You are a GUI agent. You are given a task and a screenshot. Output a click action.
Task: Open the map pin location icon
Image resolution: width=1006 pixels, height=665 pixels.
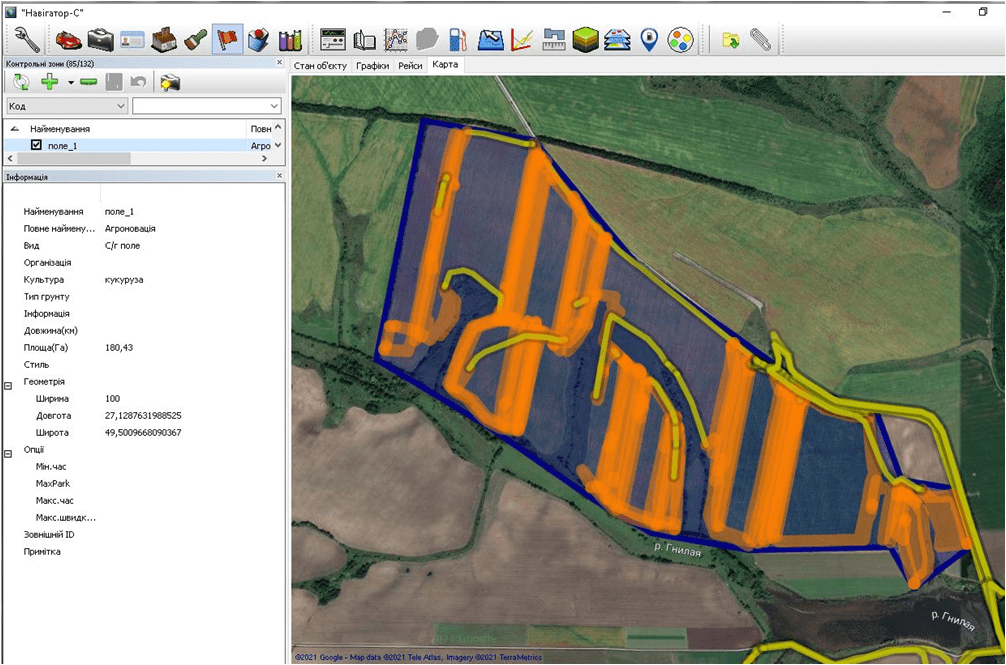click(x=649, y=39)
